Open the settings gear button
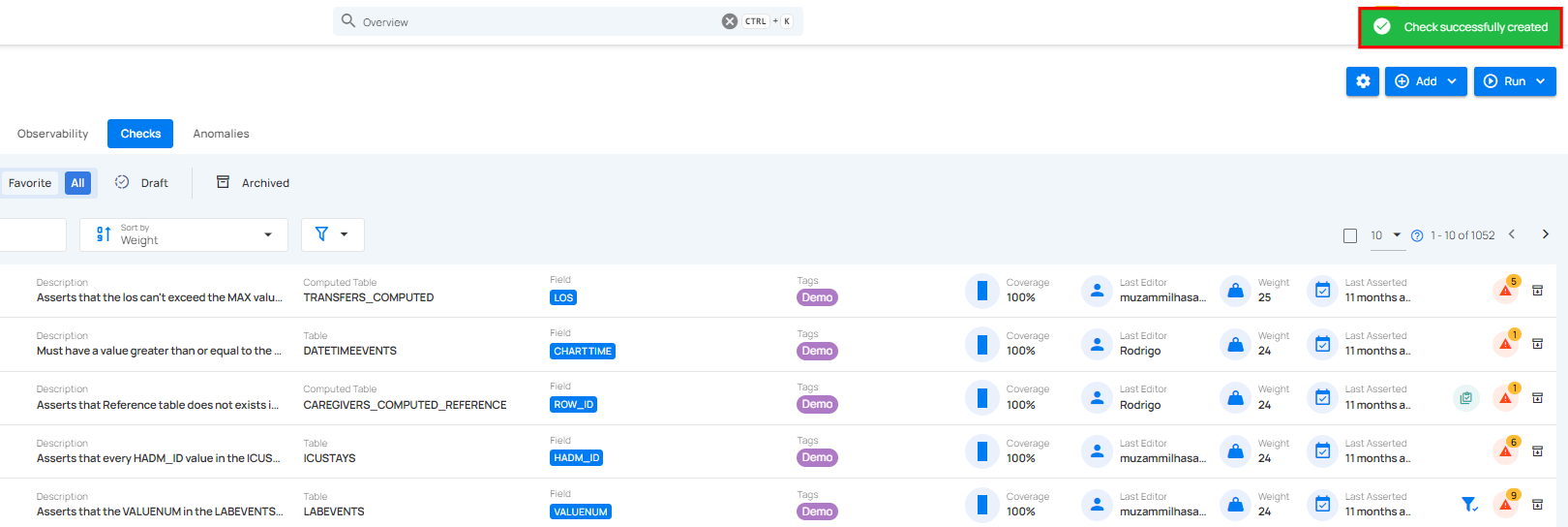The height and width of the screenshot is (527, 1568). [1363, 81]
